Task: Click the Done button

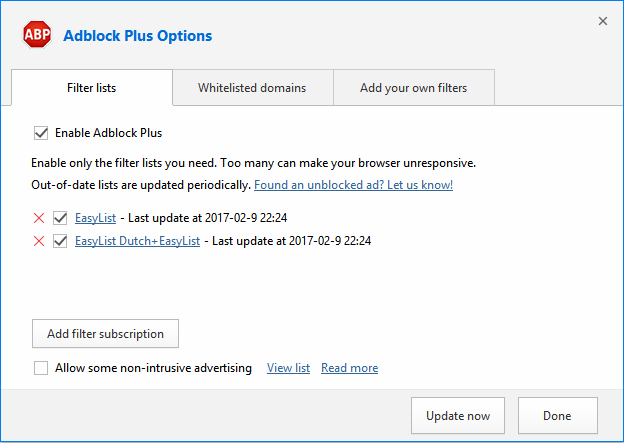Action: click(558, 416)
